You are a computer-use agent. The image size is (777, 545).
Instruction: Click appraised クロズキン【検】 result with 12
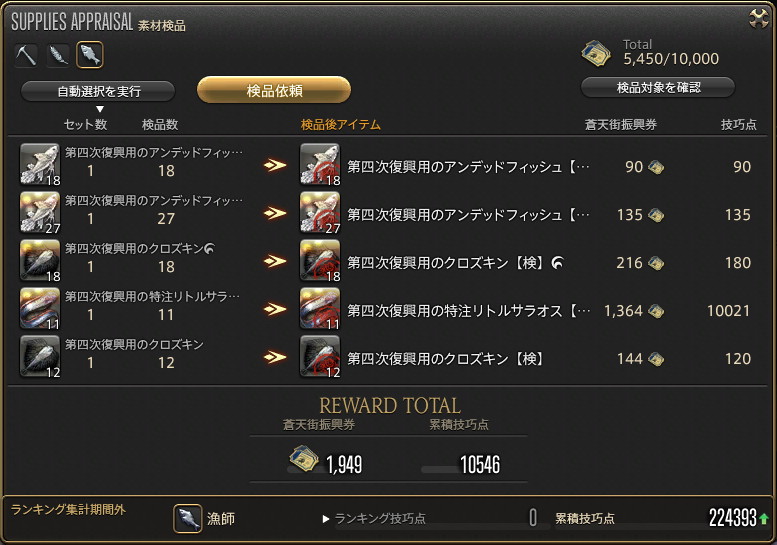320,357
